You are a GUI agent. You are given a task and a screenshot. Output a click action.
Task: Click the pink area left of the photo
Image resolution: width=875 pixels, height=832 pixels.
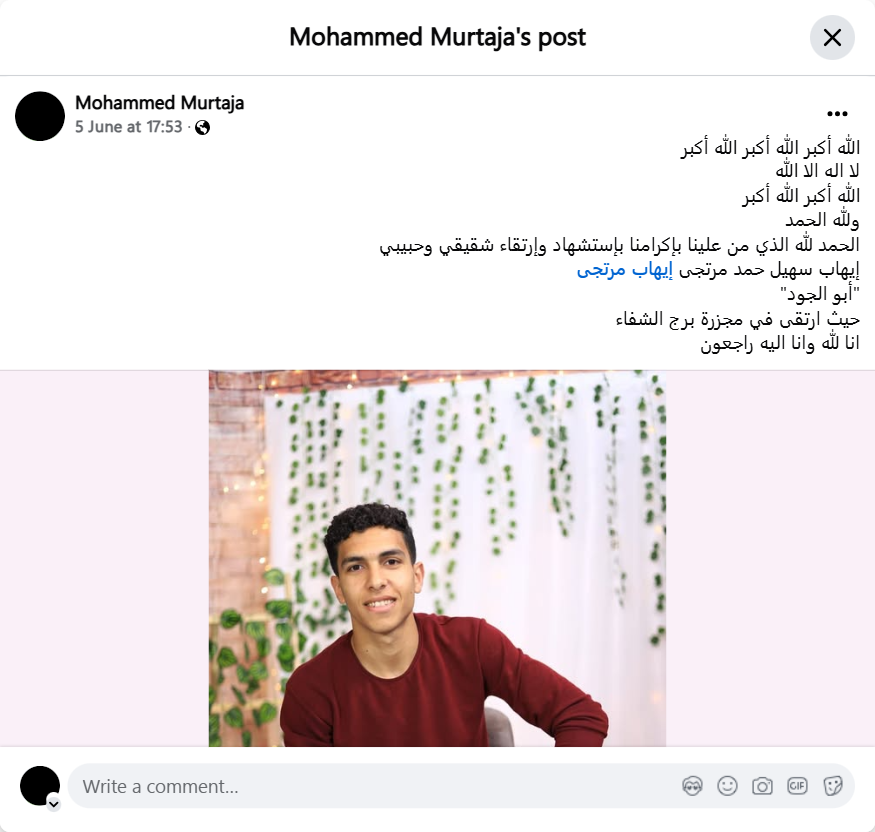point(104,558)
